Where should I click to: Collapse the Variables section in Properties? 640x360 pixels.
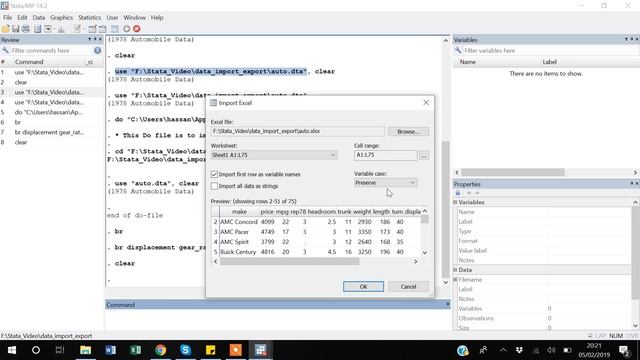pos(456,202)
